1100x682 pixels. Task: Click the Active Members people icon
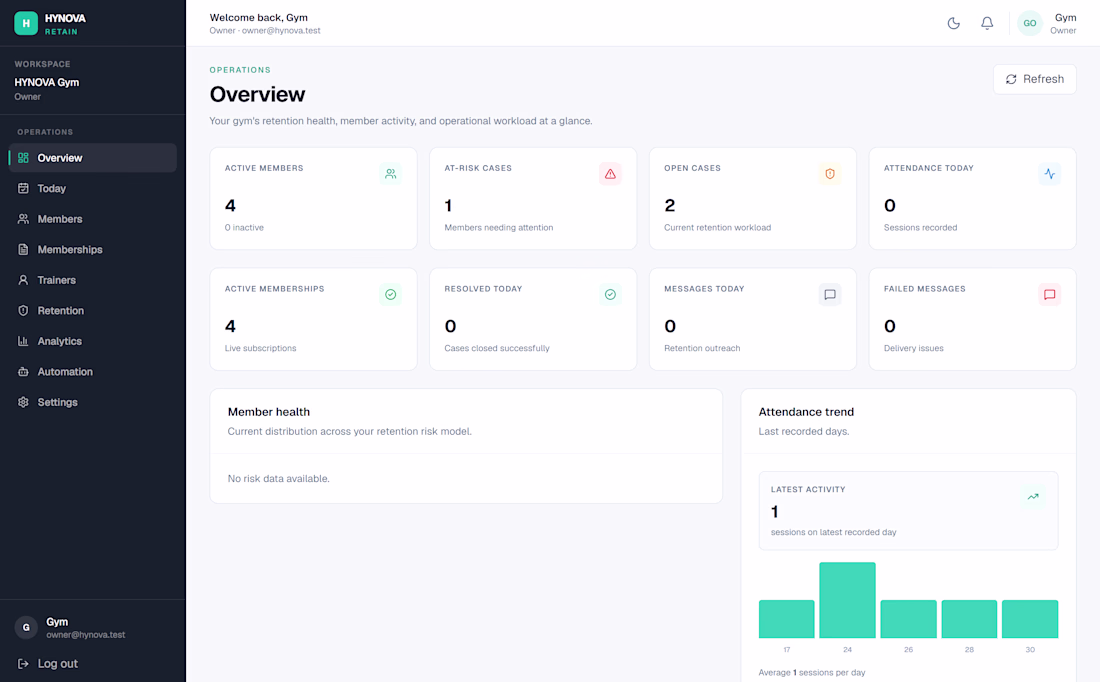(391, 174)
